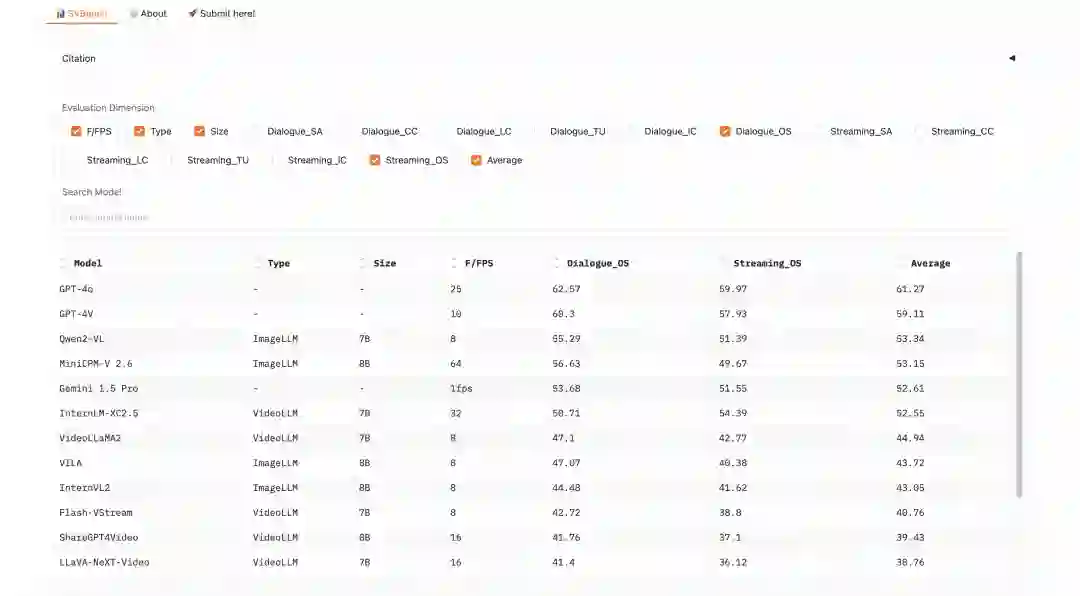1080x596 pixels.
Task: Select the Flash-VStream model cell
Action: point(96,512)
